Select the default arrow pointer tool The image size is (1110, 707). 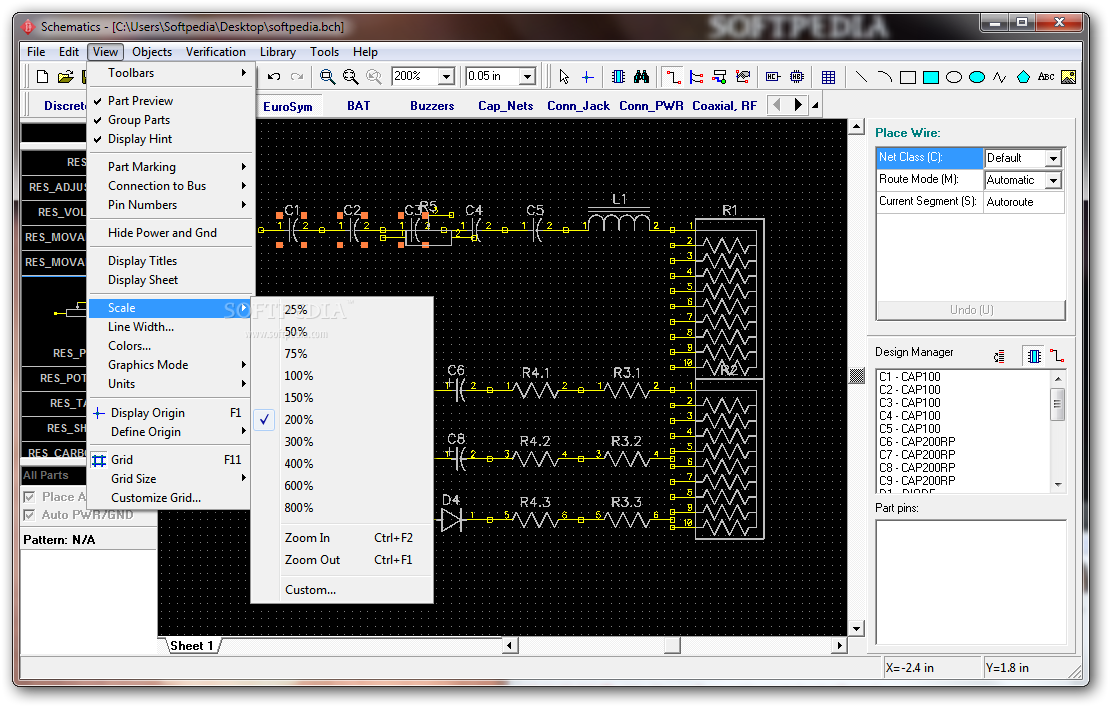564,76
